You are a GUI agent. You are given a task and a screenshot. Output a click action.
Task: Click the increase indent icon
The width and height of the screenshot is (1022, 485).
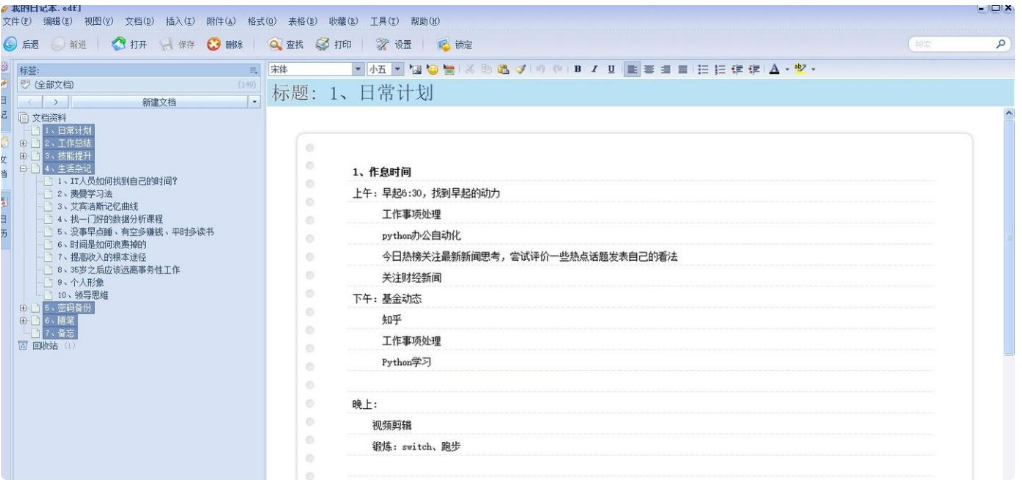(x=754, y=69)
